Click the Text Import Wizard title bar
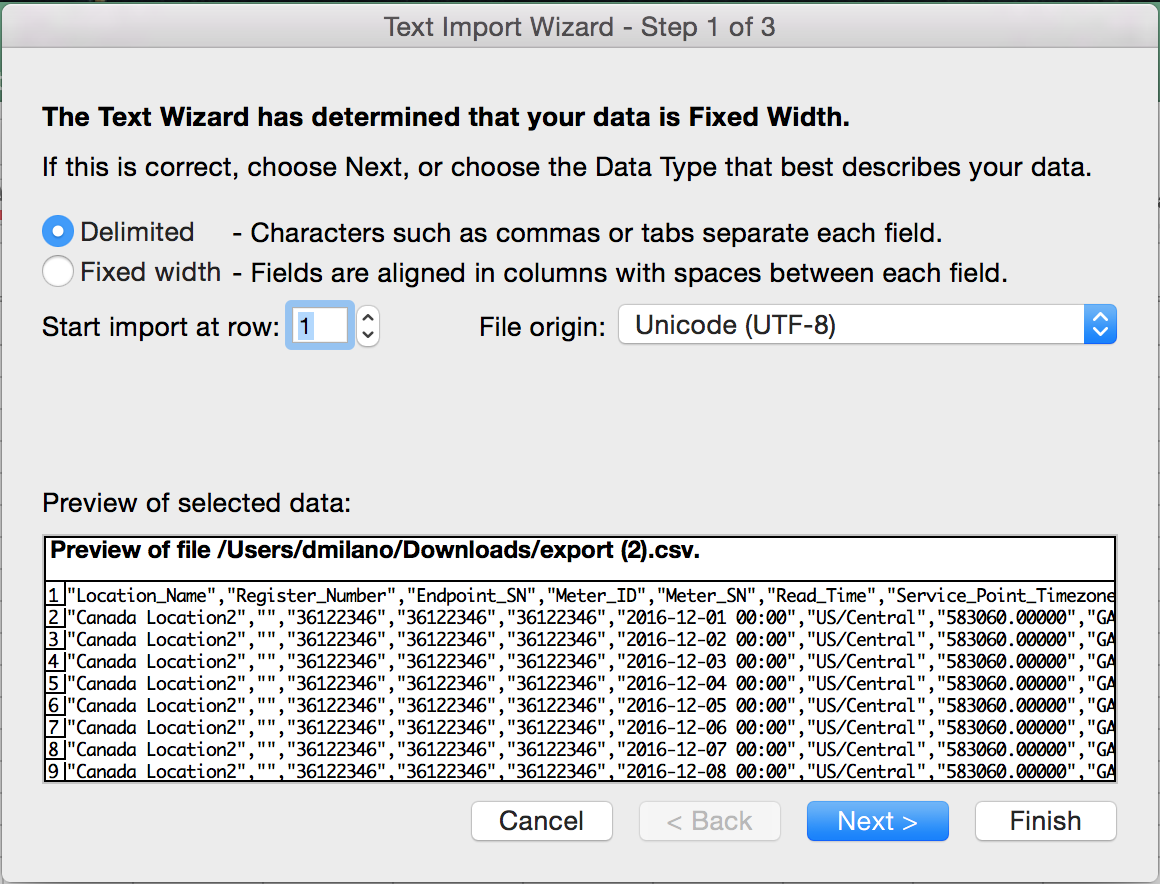The height and width of the screenshot is (884, 1160). (x=579, y=26)
